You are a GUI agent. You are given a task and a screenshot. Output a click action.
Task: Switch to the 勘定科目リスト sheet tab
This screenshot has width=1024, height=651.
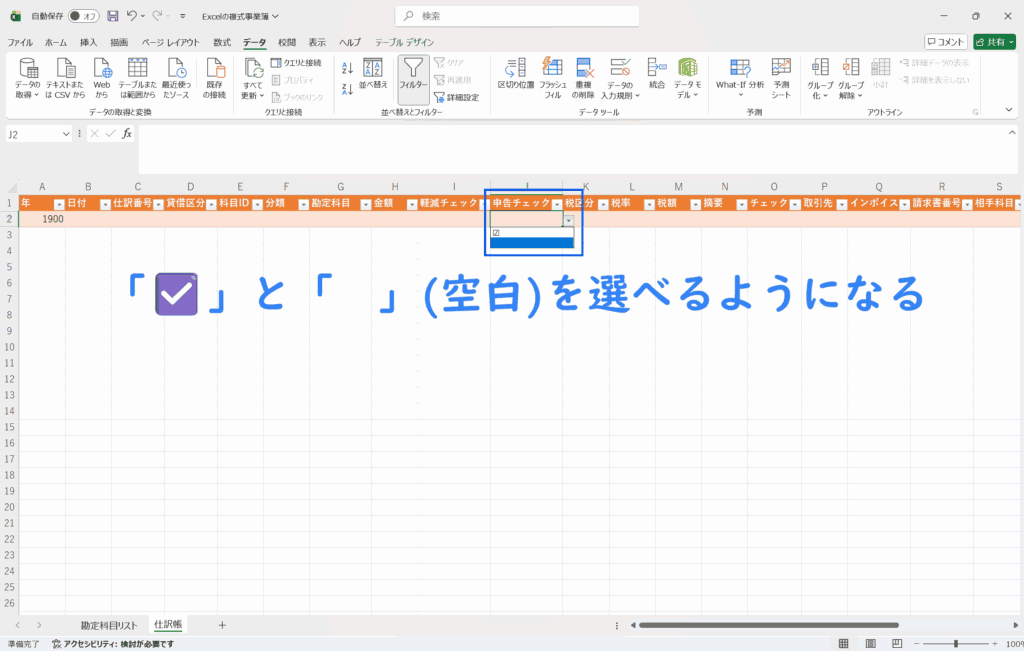coord(109,624)
